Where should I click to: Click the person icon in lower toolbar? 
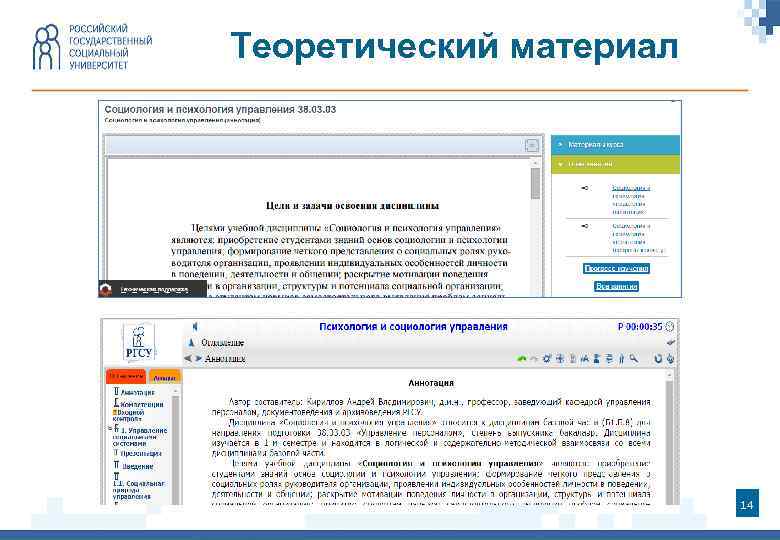coord(596,359)
